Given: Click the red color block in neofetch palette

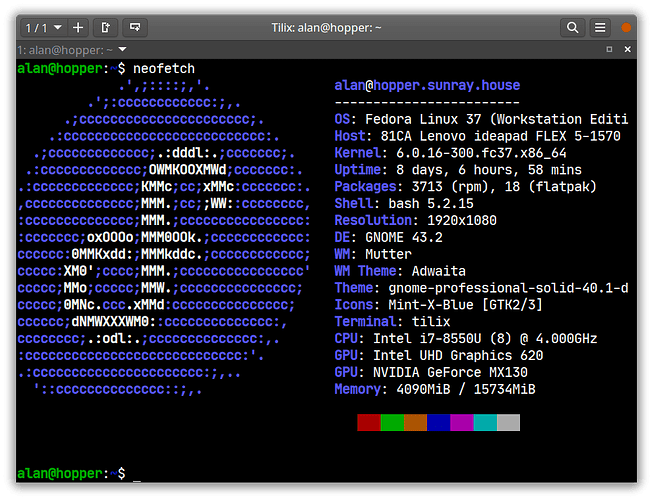Looking at the screenshot, I should [x=368, y=422].
